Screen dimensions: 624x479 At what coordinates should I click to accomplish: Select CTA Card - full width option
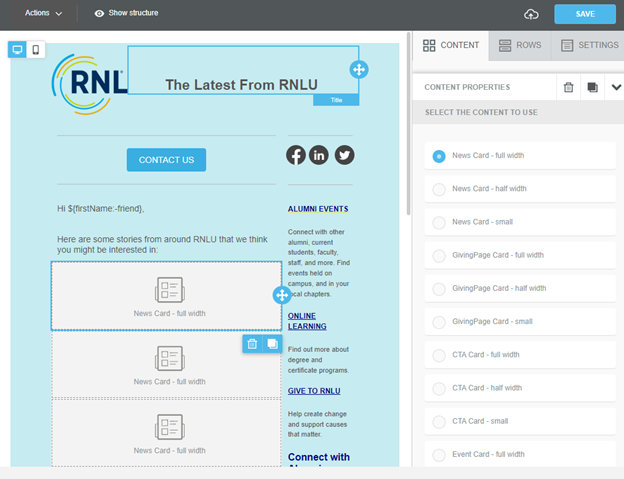[520, 355]
